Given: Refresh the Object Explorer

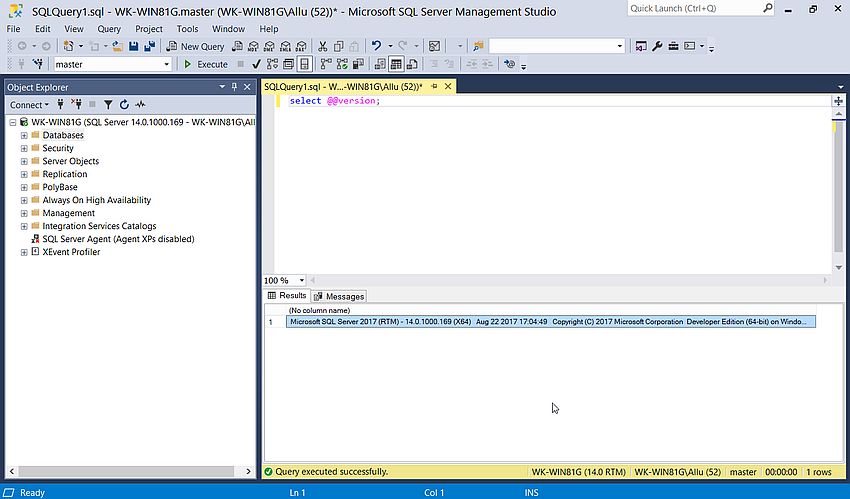Looking at the screenshot, I should pyautogui.click(x=124, y=105).
